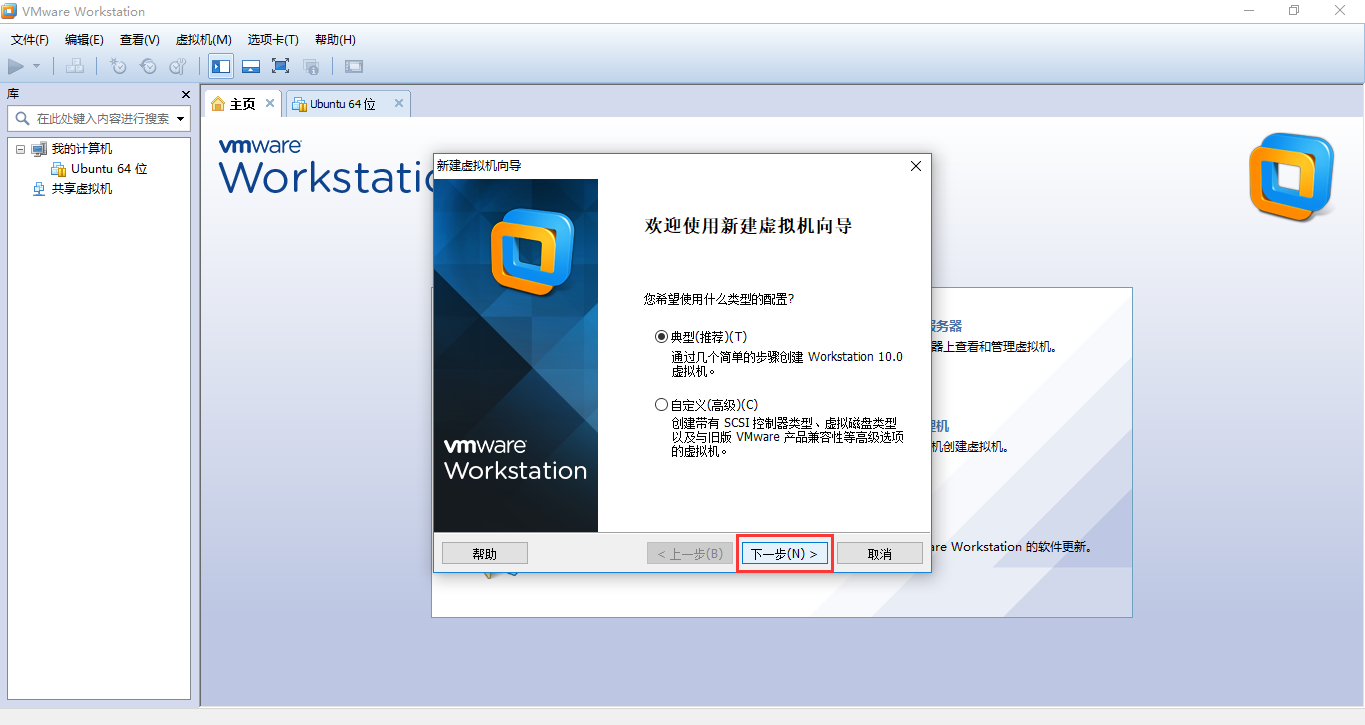The height and width of the screenshot is (725, 1365).
Task: Click the VM icon on Ubuntu tab
Action: 299,104
